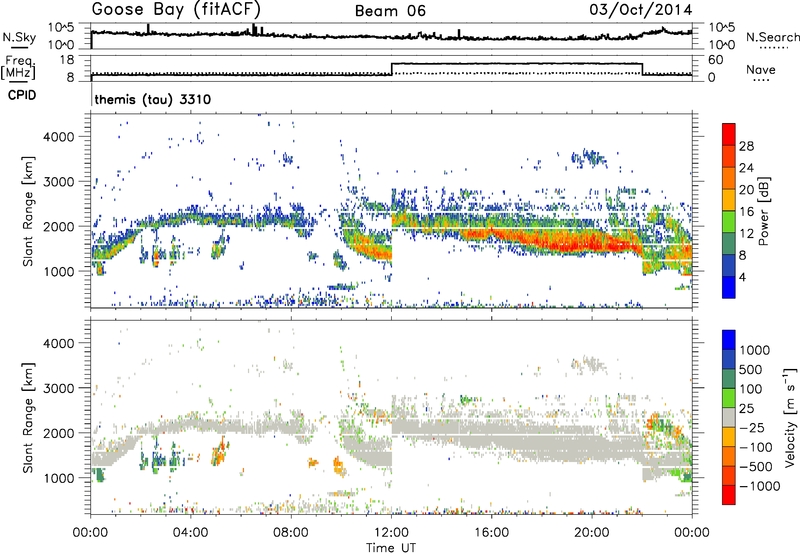Click the 'themis (tau) 3310' text

pos(153,99)
